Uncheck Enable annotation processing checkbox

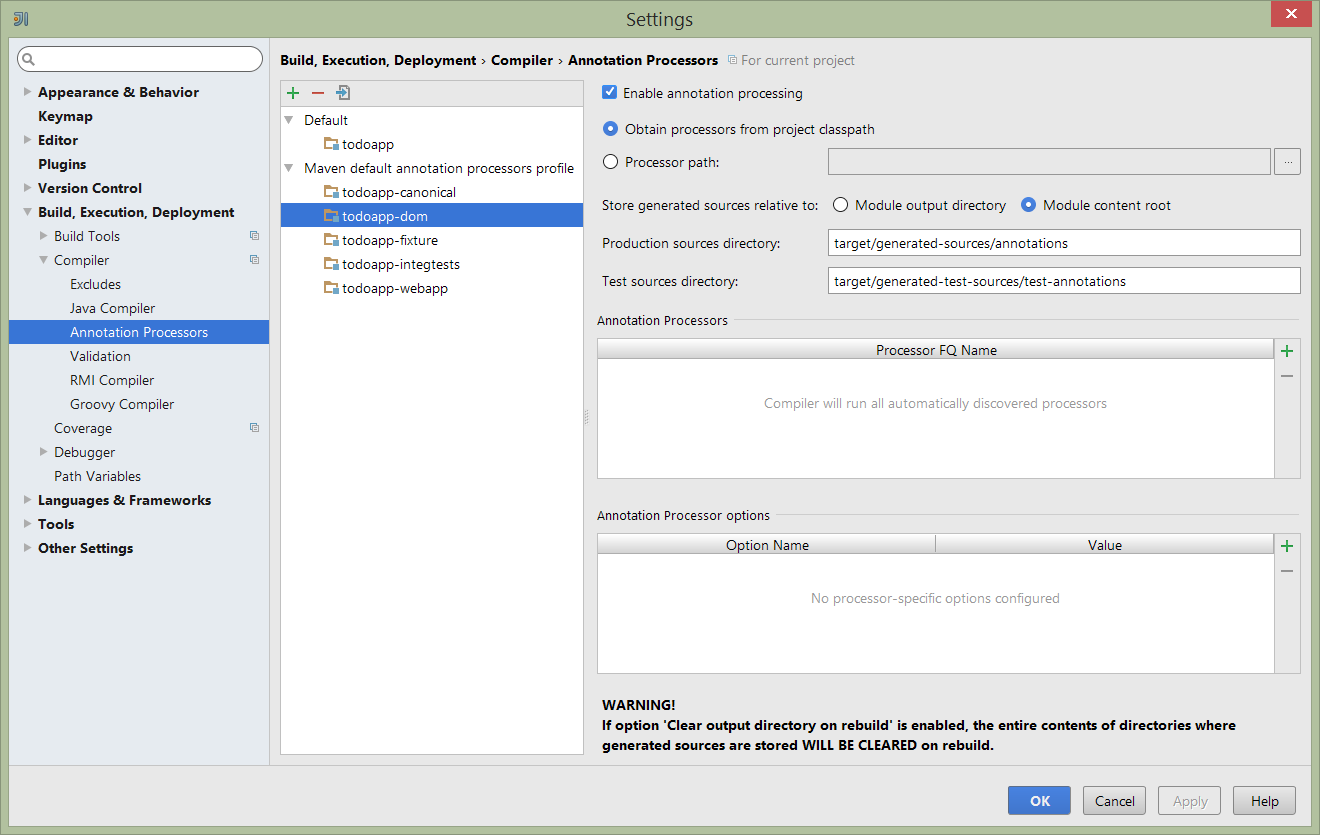coord(610,93)
